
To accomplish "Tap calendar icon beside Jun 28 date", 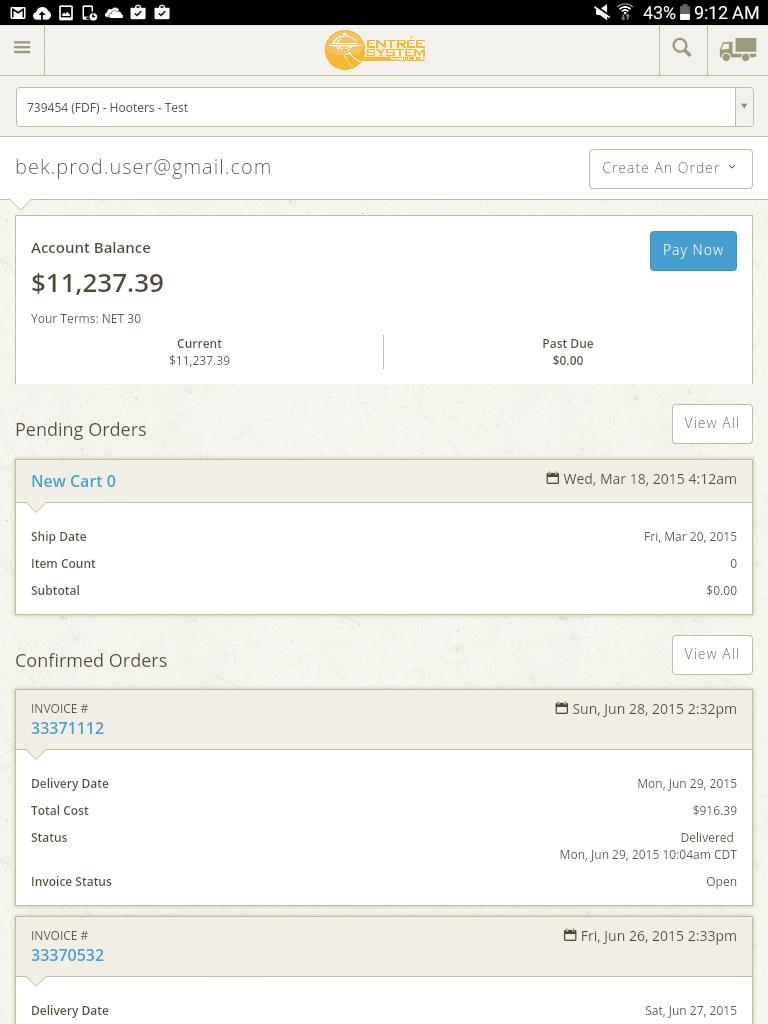I will click(561, 708).
